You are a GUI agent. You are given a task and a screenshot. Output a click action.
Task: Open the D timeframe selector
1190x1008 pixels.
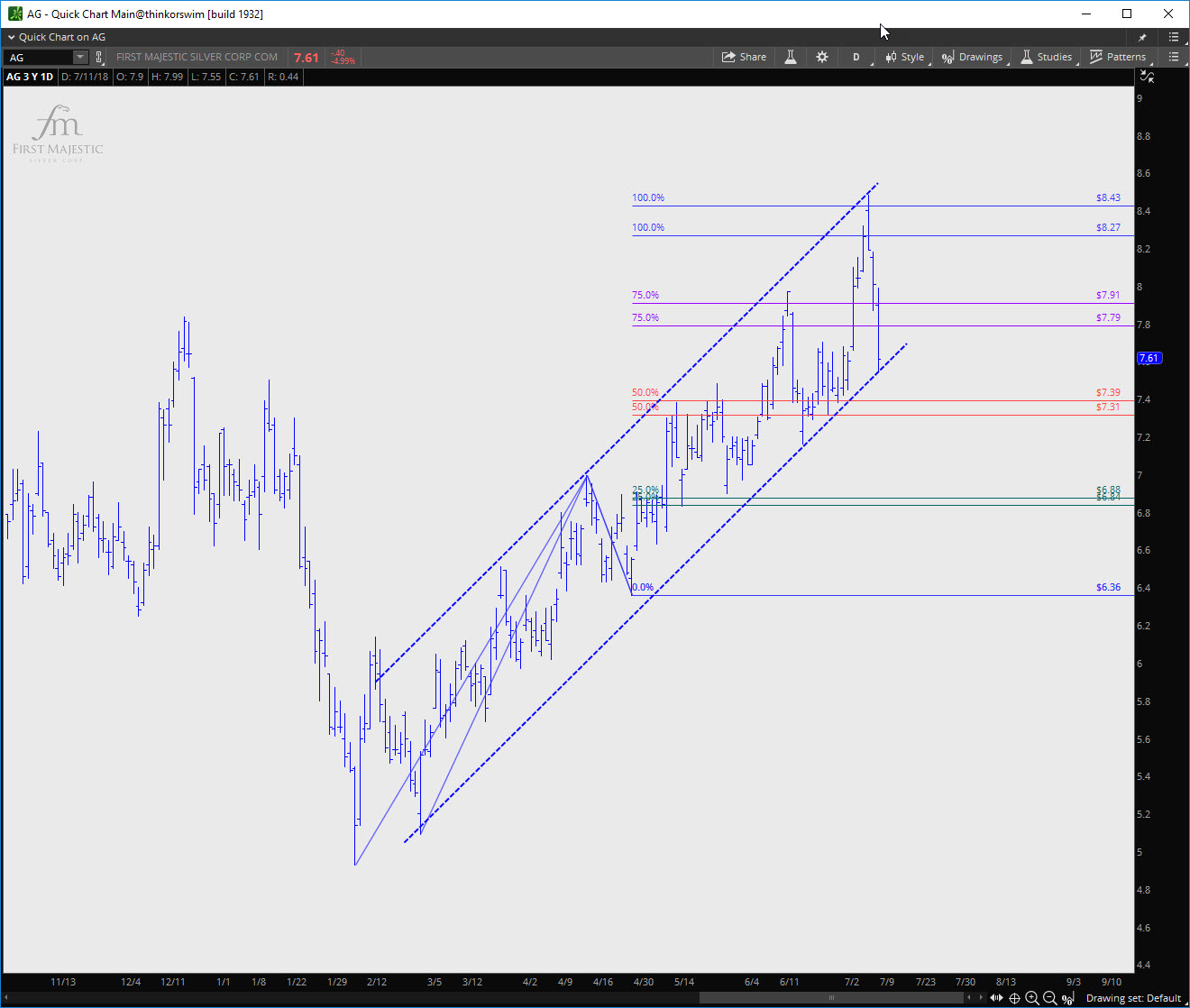856,57
